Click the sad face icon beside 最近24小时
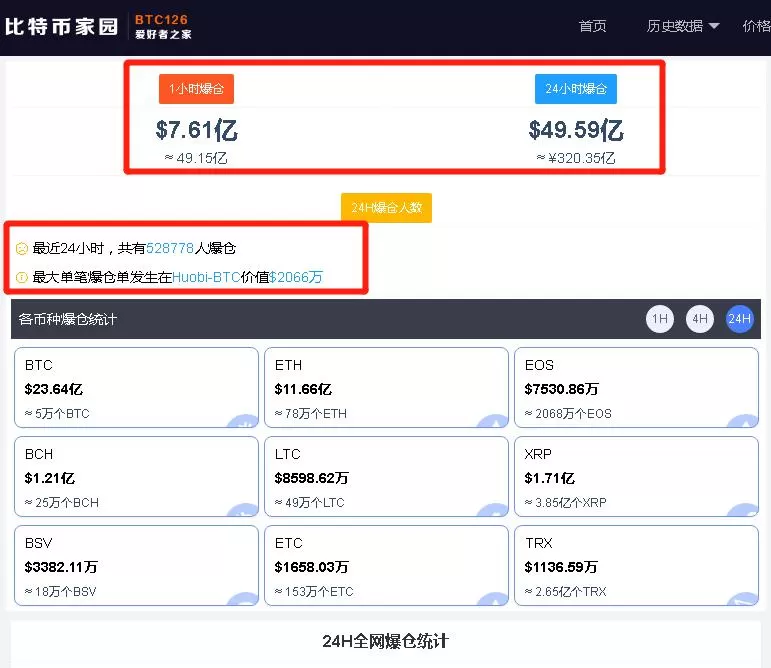Viewport: 771px width, 668px height. (22, 249)
